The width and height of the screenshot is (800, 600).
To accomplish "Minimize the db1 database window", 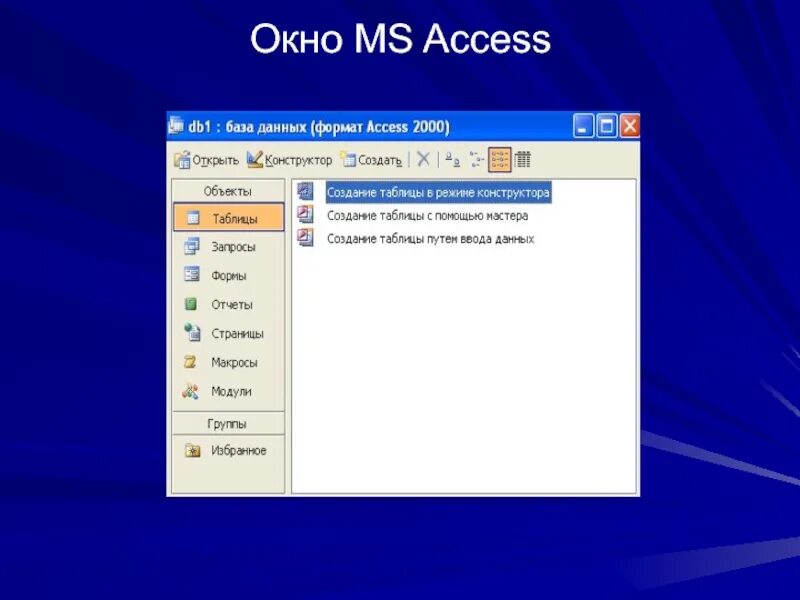I will 583,126.
